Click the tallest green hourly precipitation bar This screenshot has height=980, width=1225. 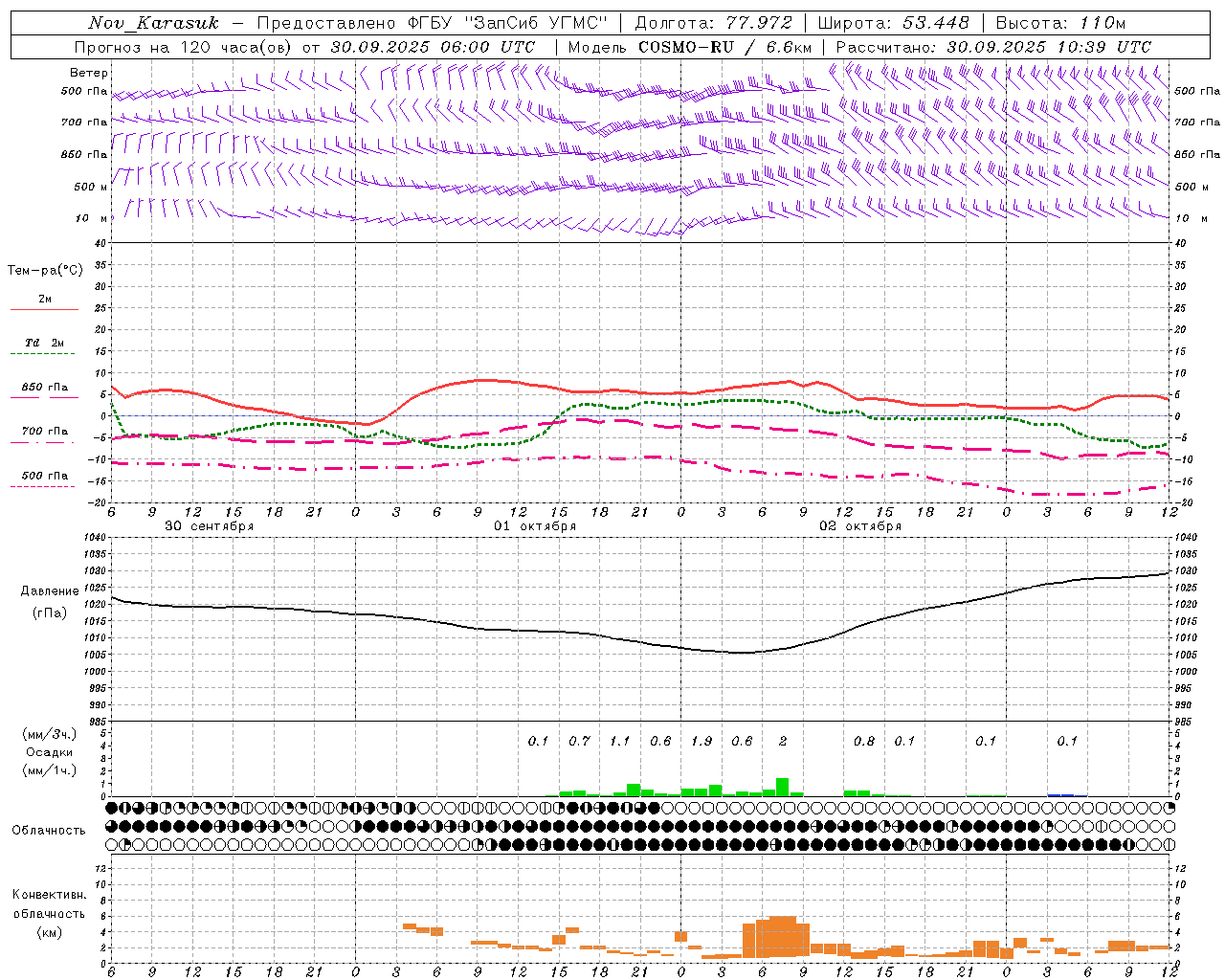(783, 787)
